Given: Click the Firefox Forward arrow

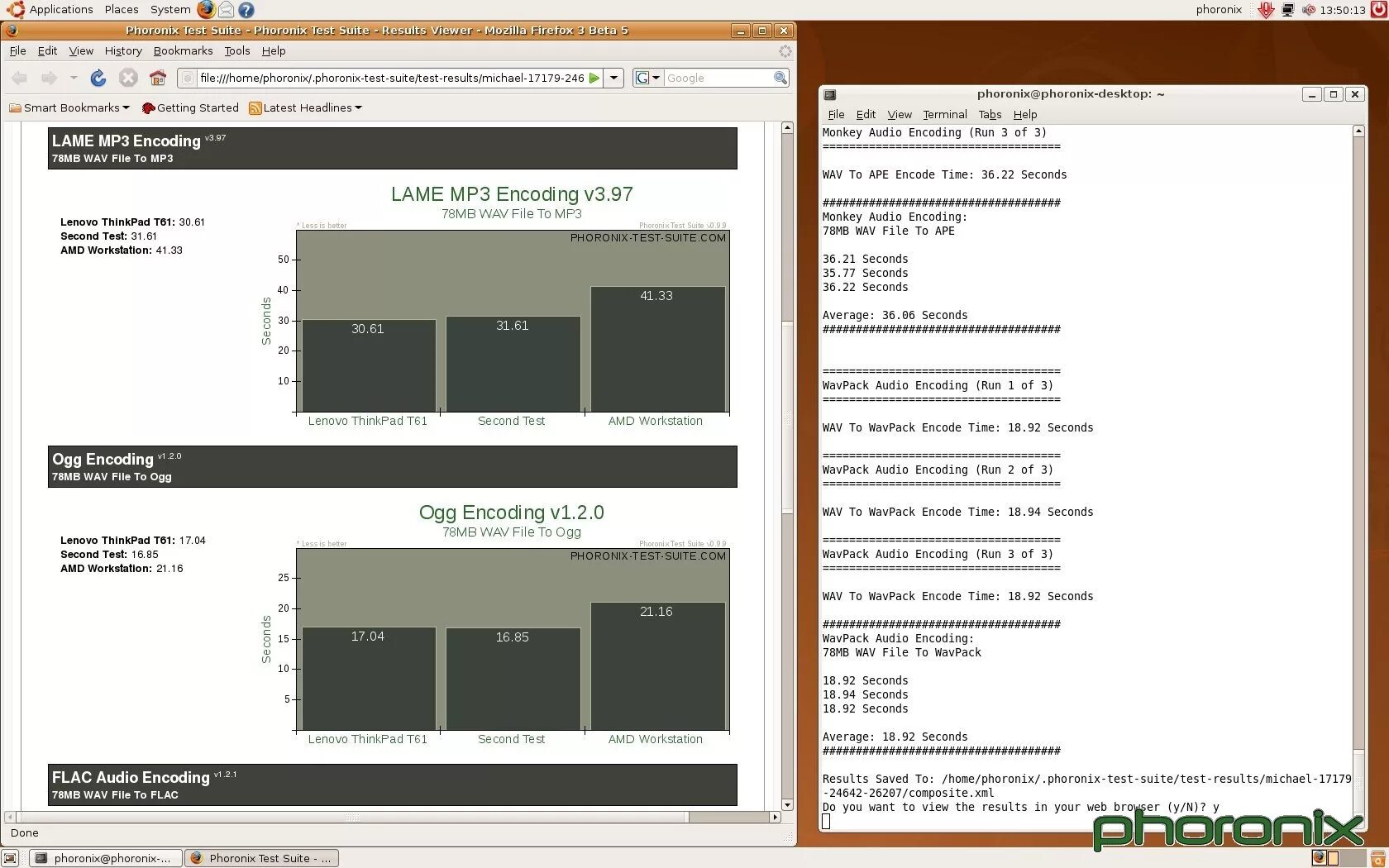Looking at the screenshot, I should pos(49,78).
